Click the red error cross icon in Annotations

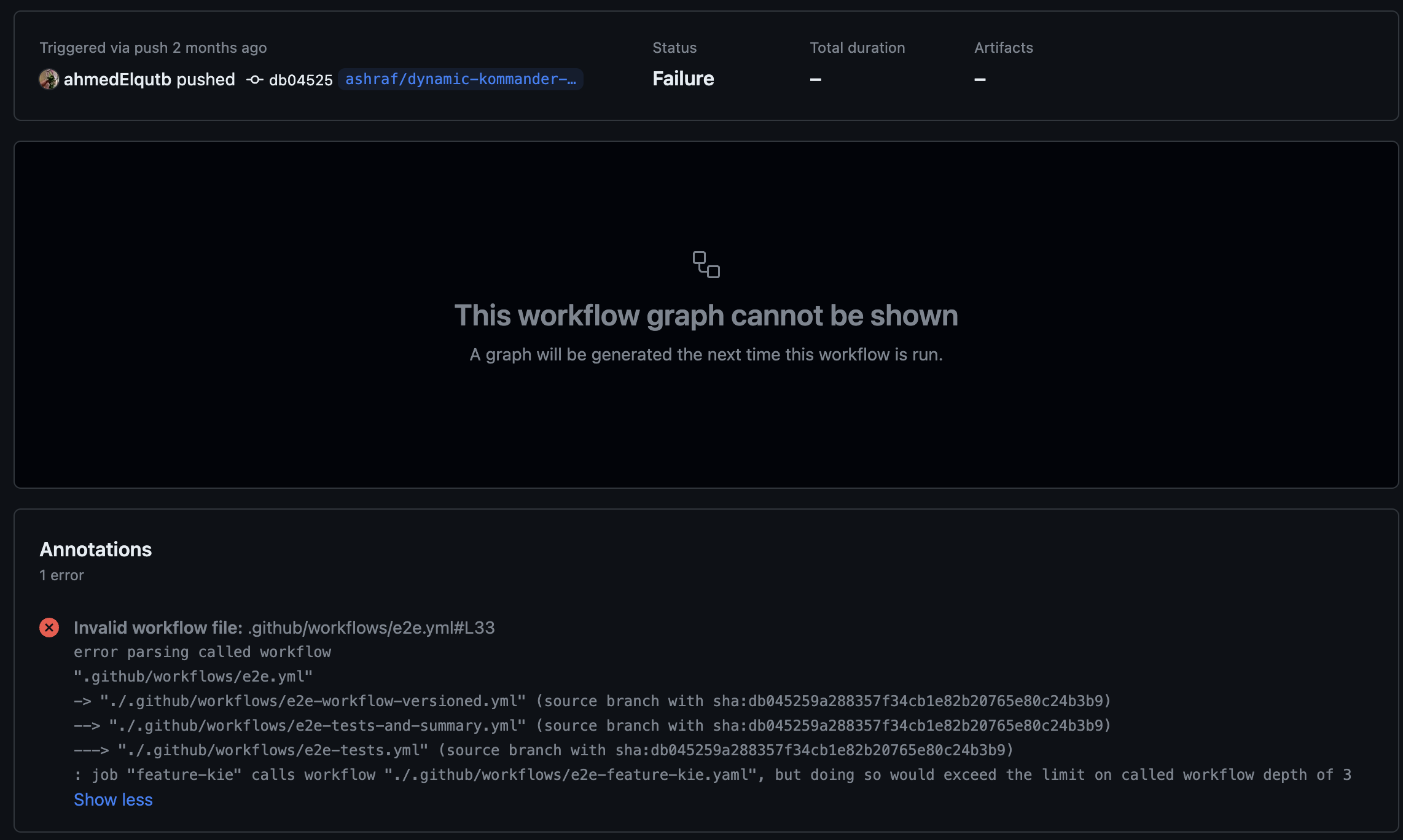(x=49, y=628)
